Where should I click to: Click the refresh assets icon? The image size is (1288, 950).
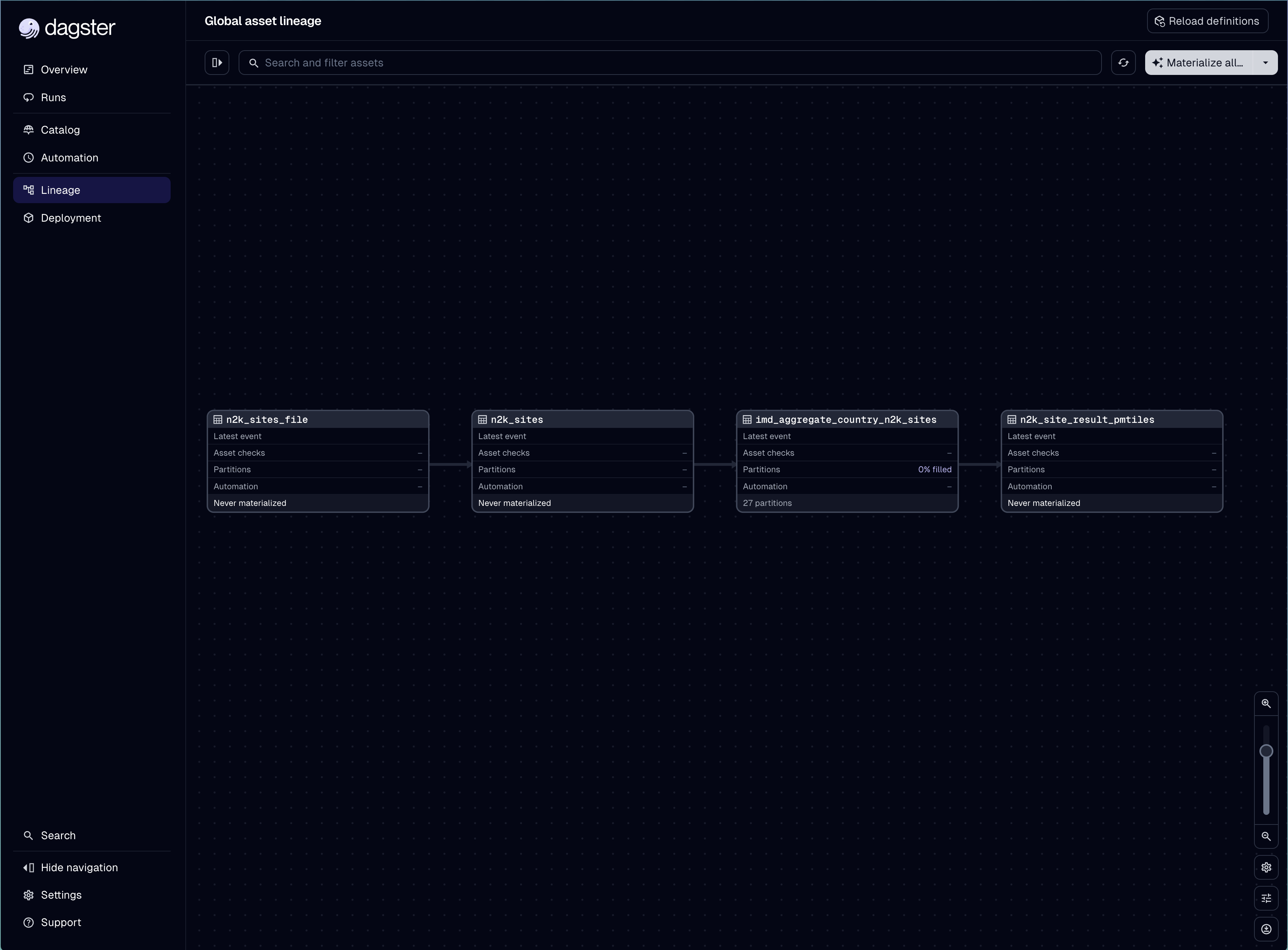[1123, 63]
